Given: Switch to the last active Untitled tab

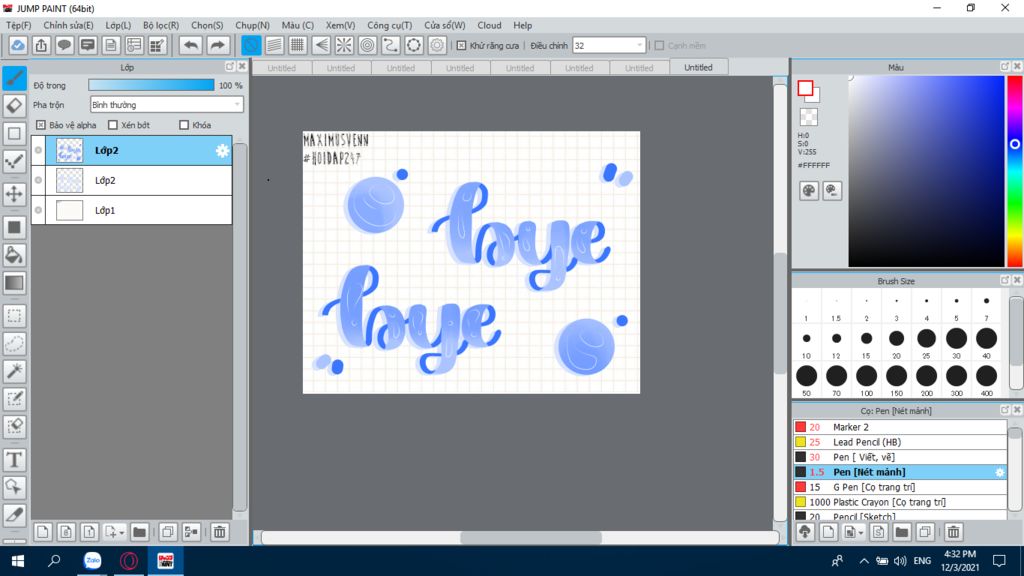Looking at the screenshot, I should pyautogui.click(x=698, y=67).
